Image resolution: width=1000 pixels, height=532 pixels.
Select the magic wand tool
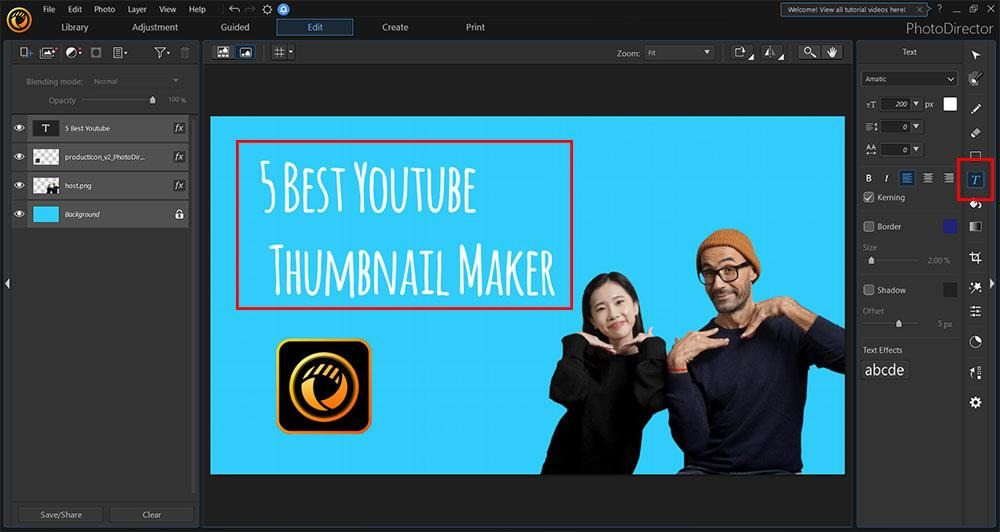tap(975, 288)
